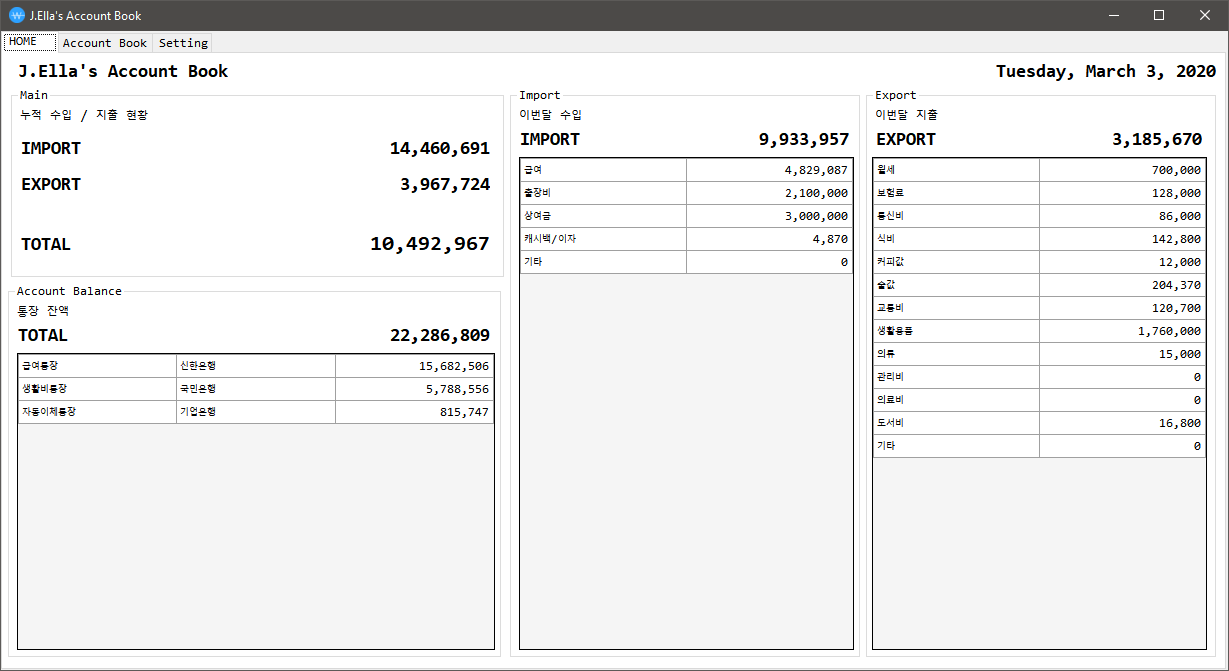Click the expense amount 15,000
This screenshot has width=1229, height=671.
pos(1122,354)
